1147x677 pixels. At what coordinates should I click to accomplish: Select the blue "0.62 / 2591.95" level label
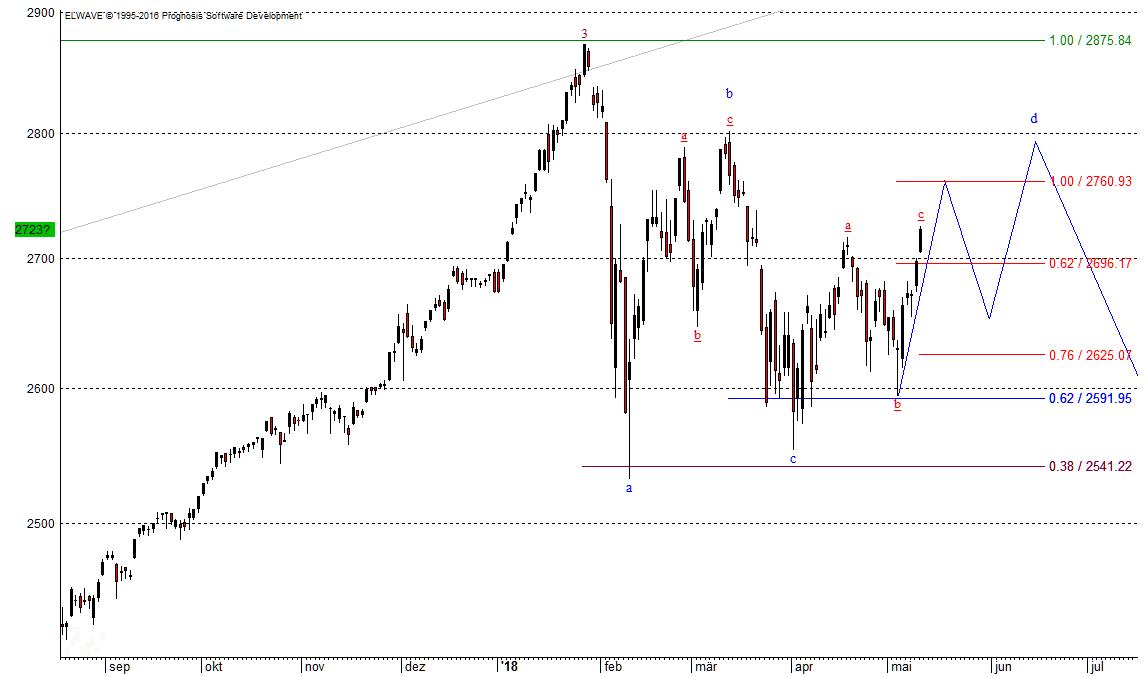[1090, 398]
